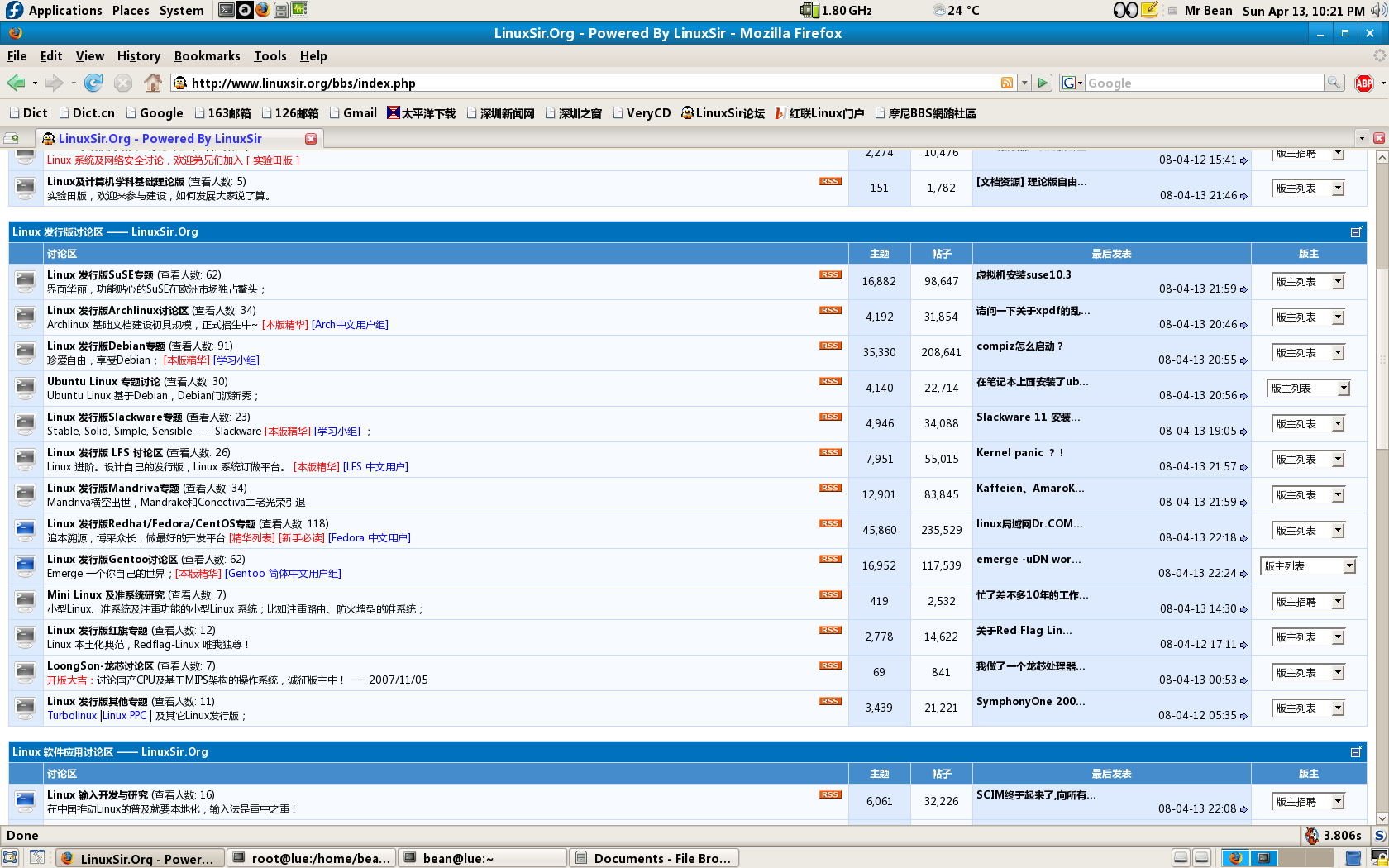Click the RSS feed icon in address bar
1389x868 pixels.
[x=1007, y=83]
